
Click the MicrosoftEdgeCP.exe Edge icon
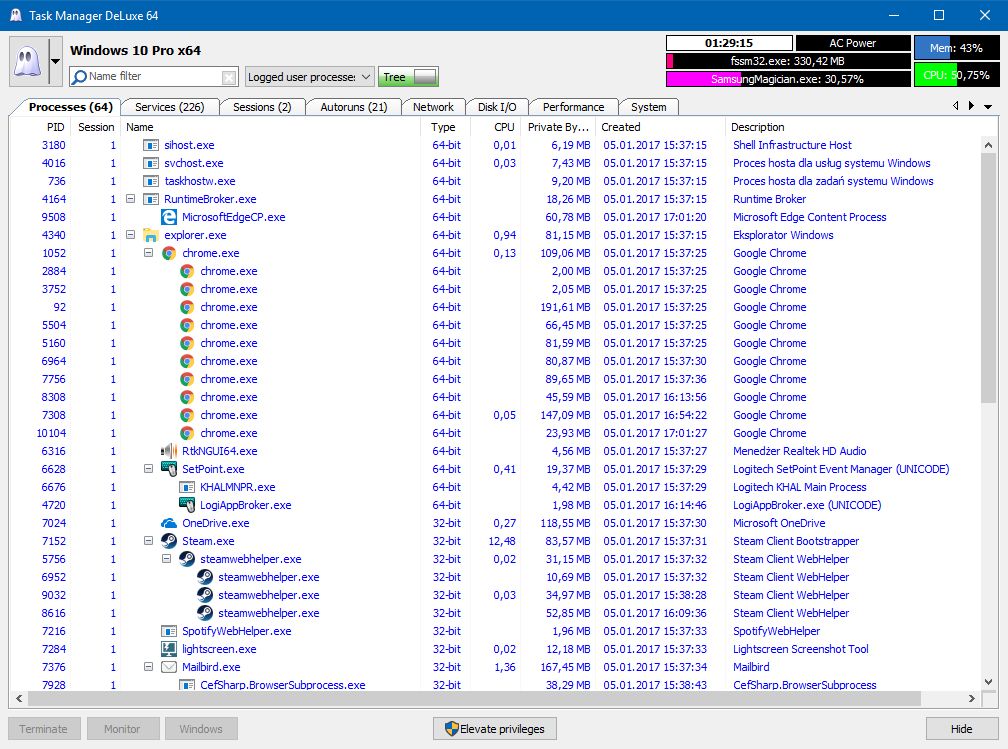pos(169,217)
